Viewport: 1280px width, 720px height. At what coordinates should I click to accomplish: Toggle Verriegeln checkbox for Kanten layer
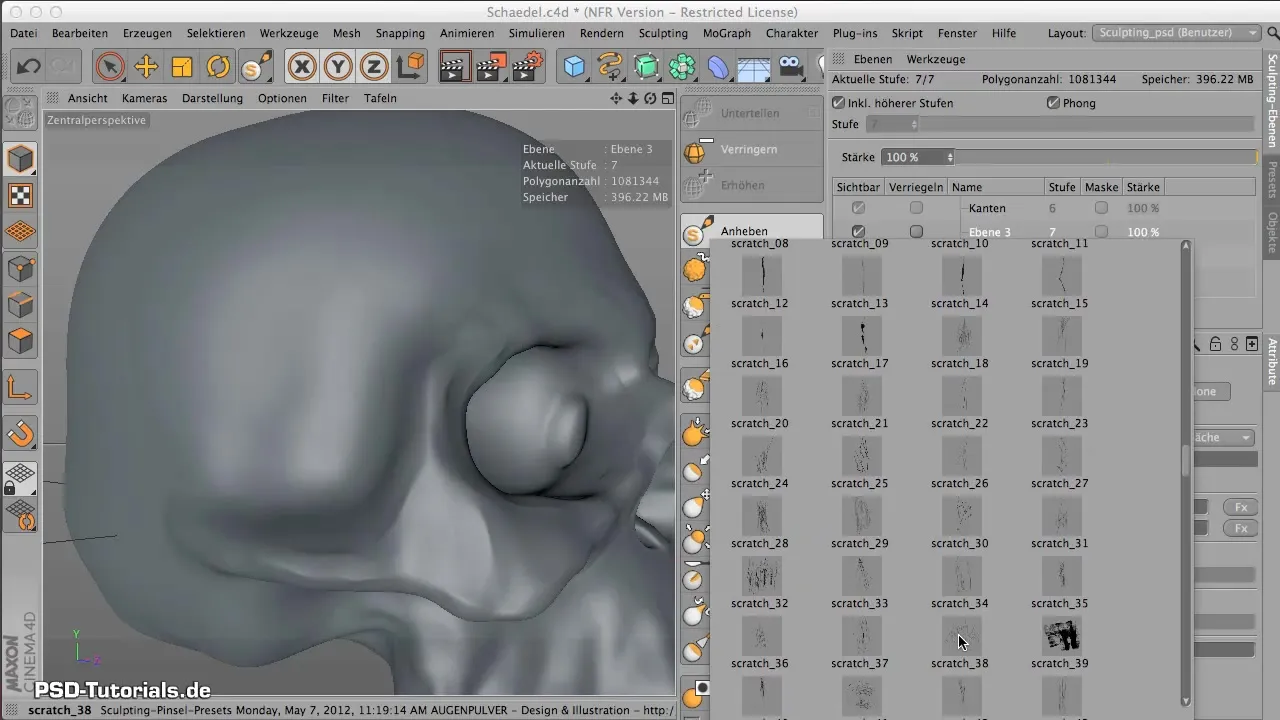coord(916,208)
